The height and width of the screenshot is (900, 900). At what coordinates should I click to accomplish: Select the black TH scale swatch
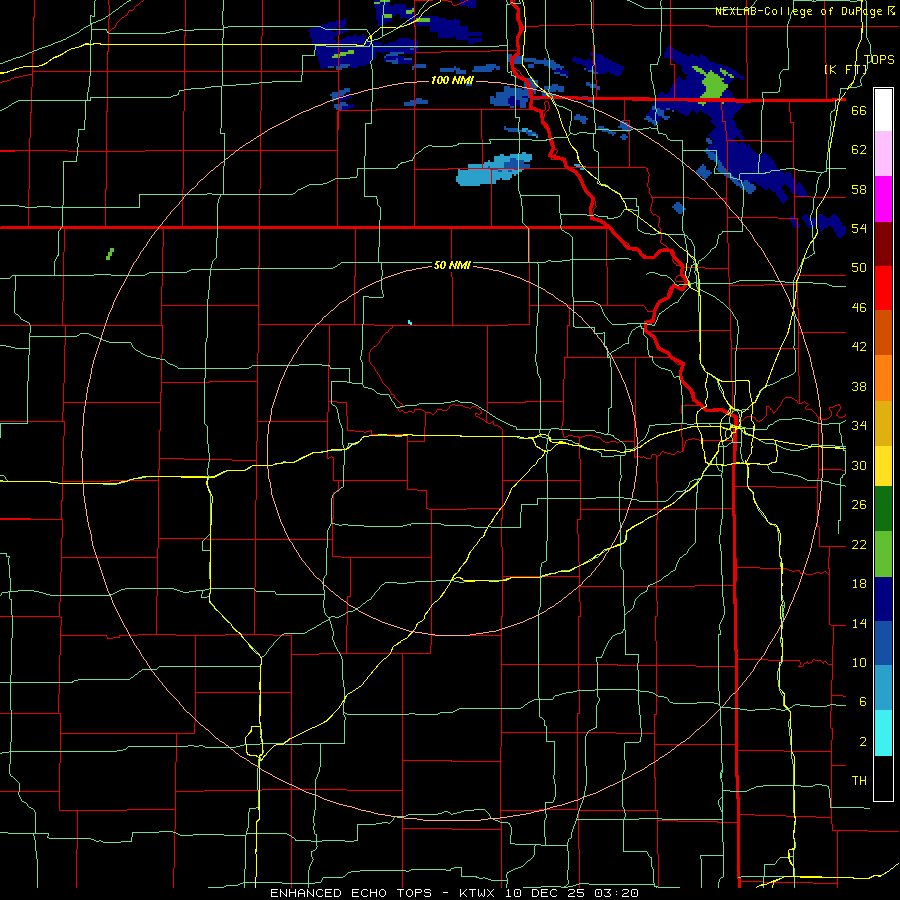(883, 778)
